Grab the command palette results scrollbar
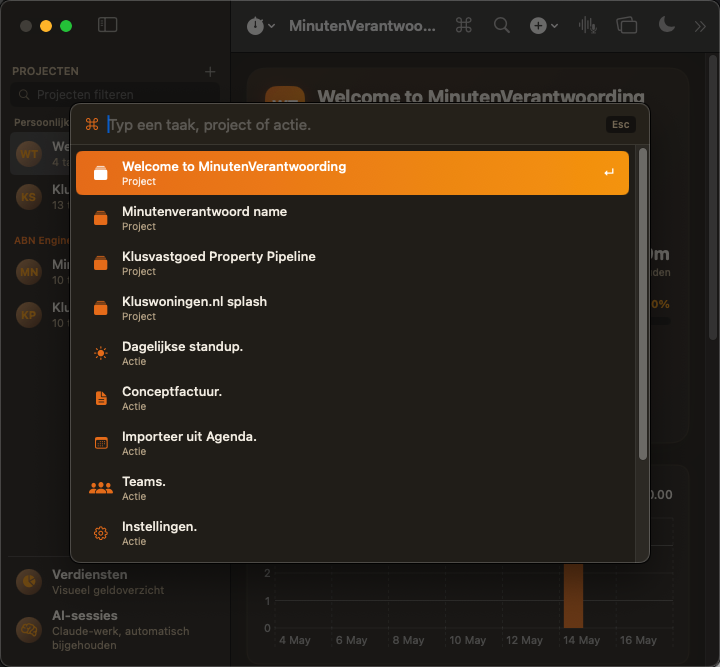The height and width of the screenshot is (667, 720). (x=643, y=303)
